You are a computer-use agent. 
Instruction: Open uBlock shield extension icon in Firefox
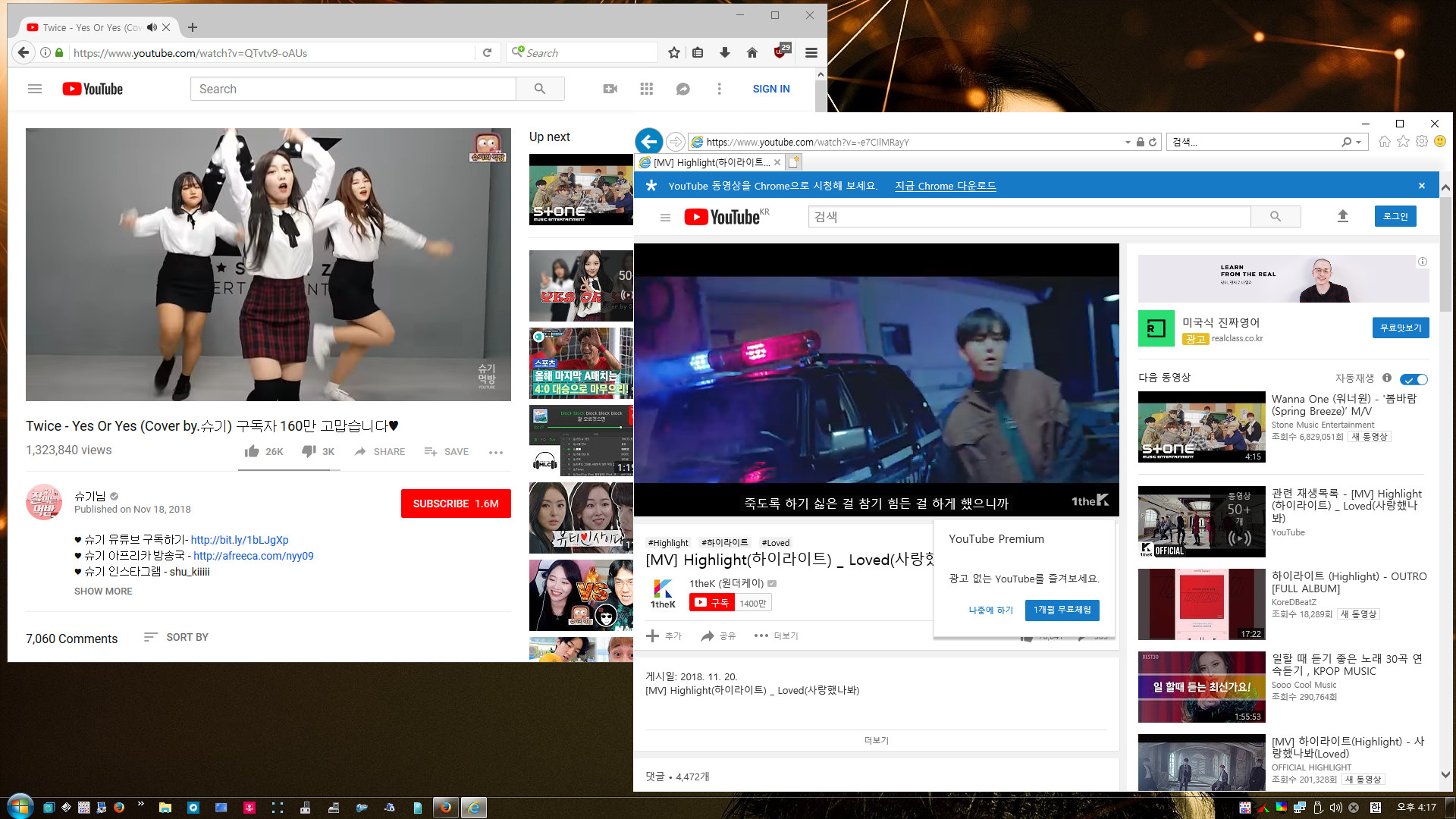[781, 51]
